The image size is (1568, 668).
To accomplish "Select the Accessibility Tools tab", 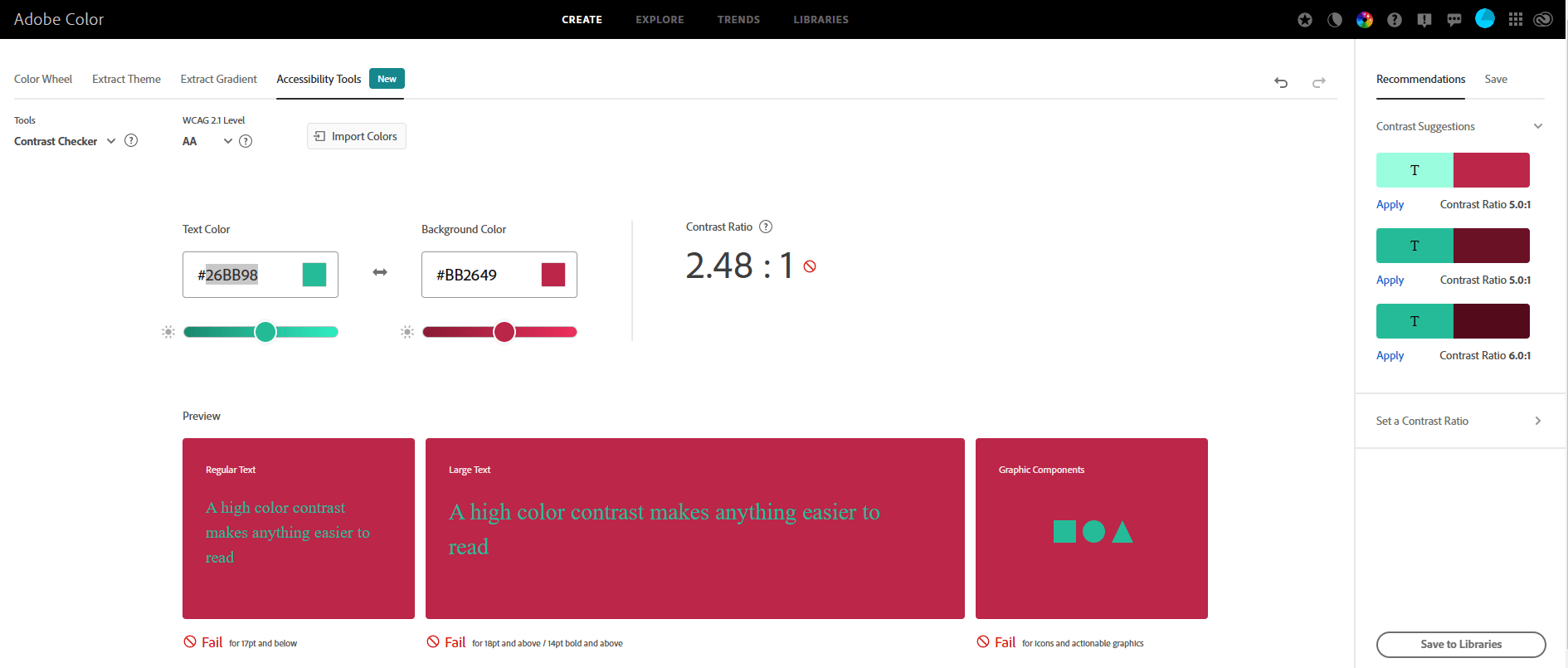I will (319, 79).
